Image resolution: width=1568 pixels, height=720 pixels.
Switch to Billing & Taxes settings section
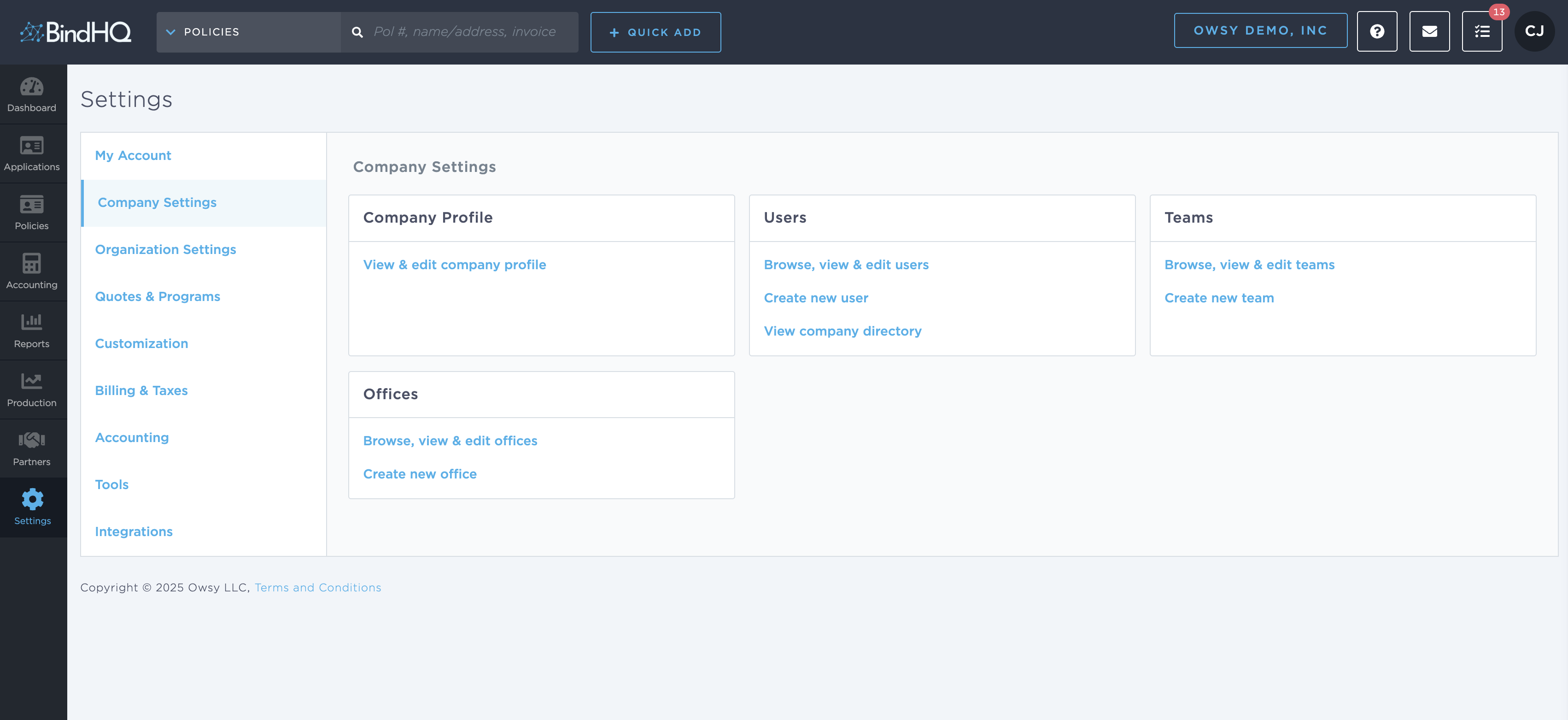(141, 390)
